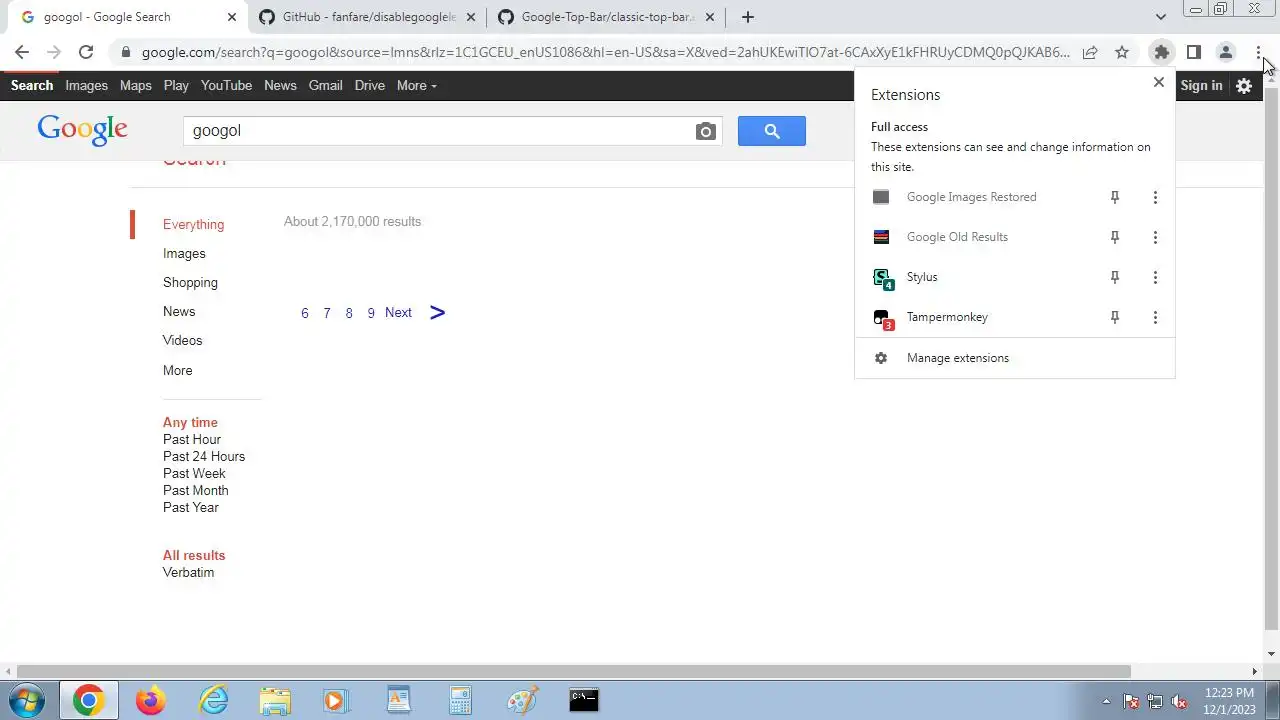Open more options for Google Images Restored
Viewport: 1280px width, 720px height.
click(x=1155, y=197)
